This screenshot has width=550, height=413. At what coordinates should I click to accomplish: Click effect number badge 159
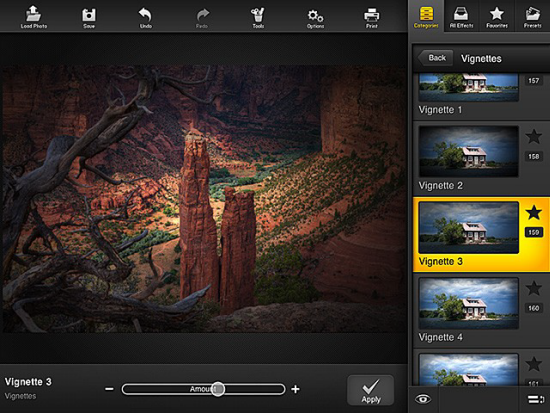point(534,232)
